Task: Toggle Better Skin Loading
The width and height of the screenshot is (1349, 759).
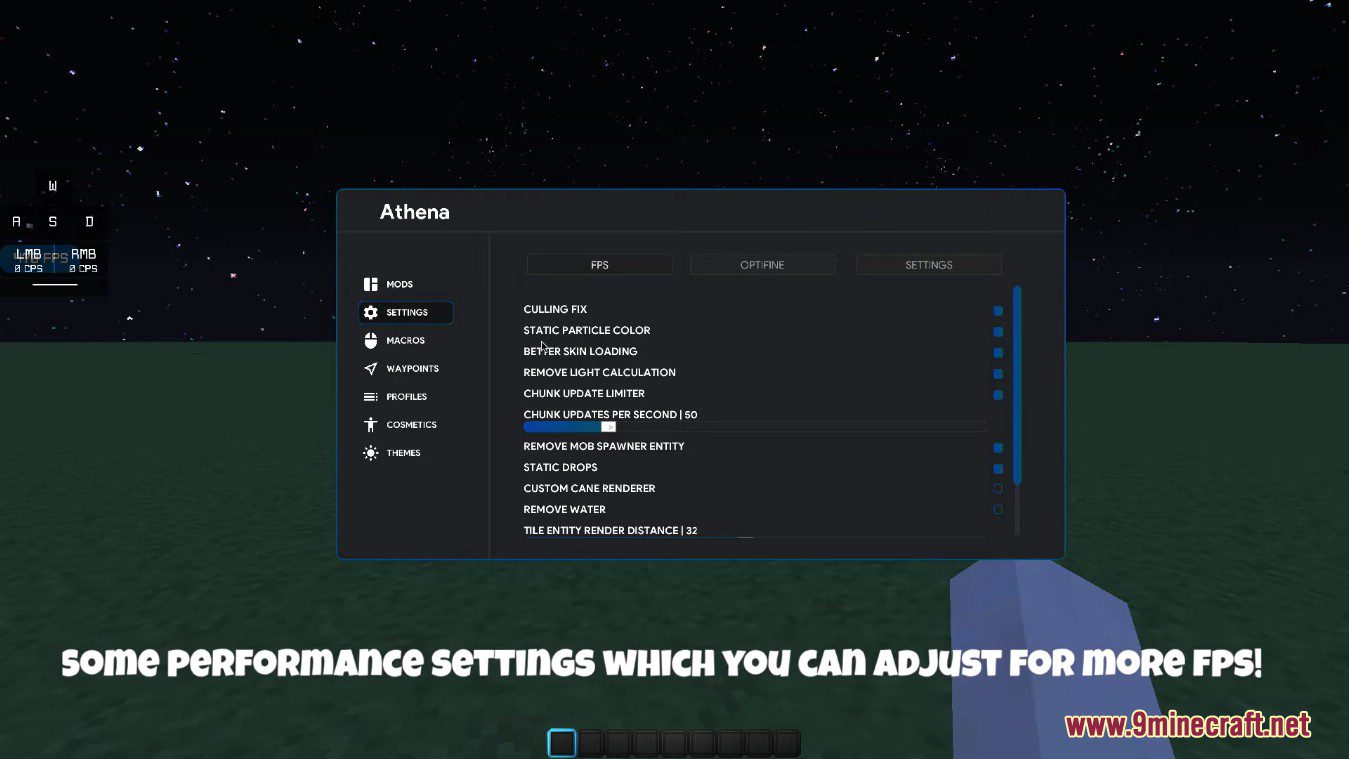Action: coord(998,353)
